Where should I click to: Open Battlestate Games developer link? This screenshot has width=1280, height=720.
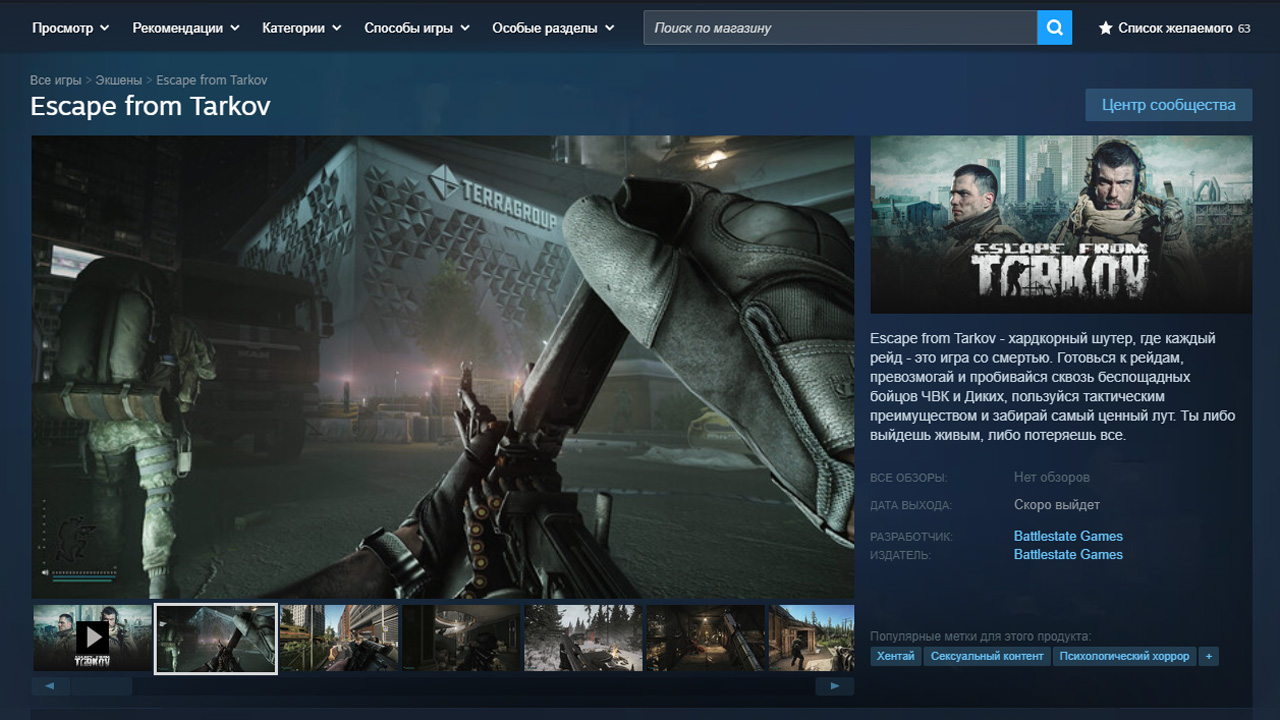(1068, 536)
